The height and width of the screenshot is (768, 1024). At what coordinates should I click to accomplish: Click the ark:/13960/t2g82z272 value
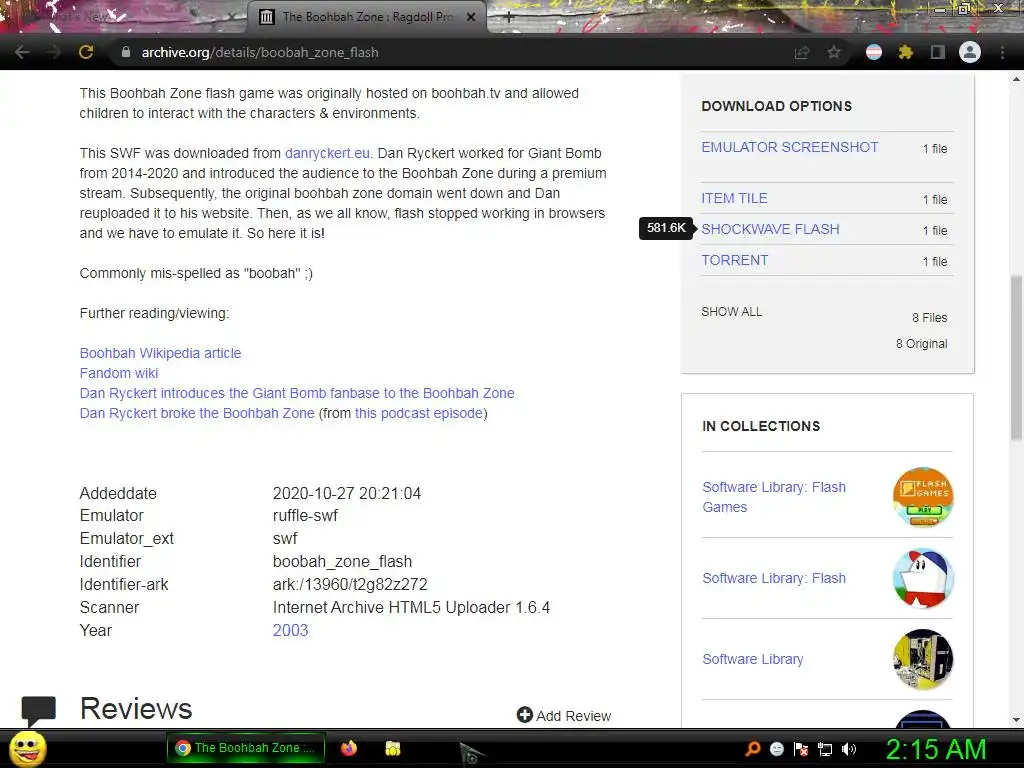click(x=350, y=584)
